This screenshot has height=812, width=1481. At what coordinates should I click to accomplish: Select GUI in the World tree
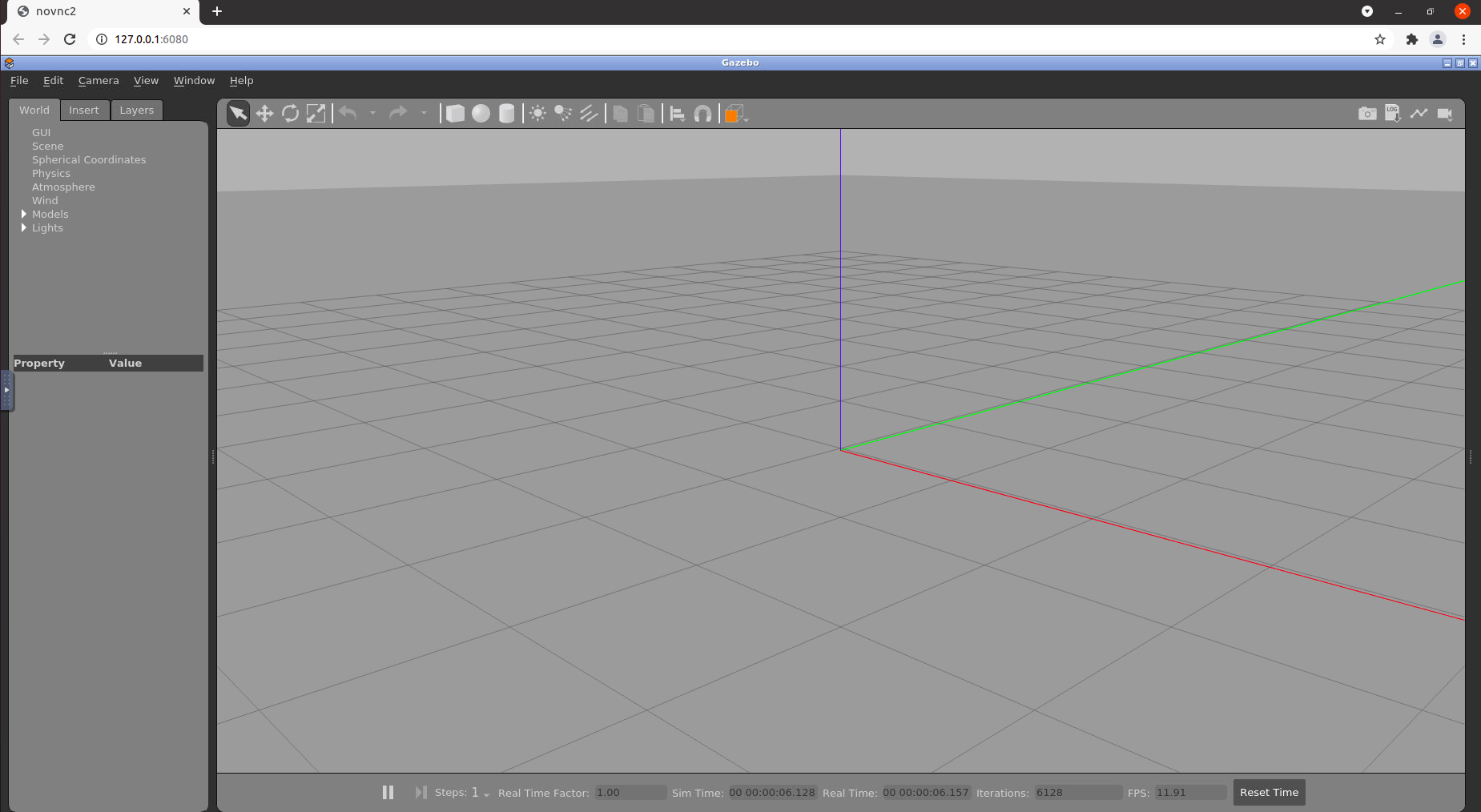coord(41,132)
